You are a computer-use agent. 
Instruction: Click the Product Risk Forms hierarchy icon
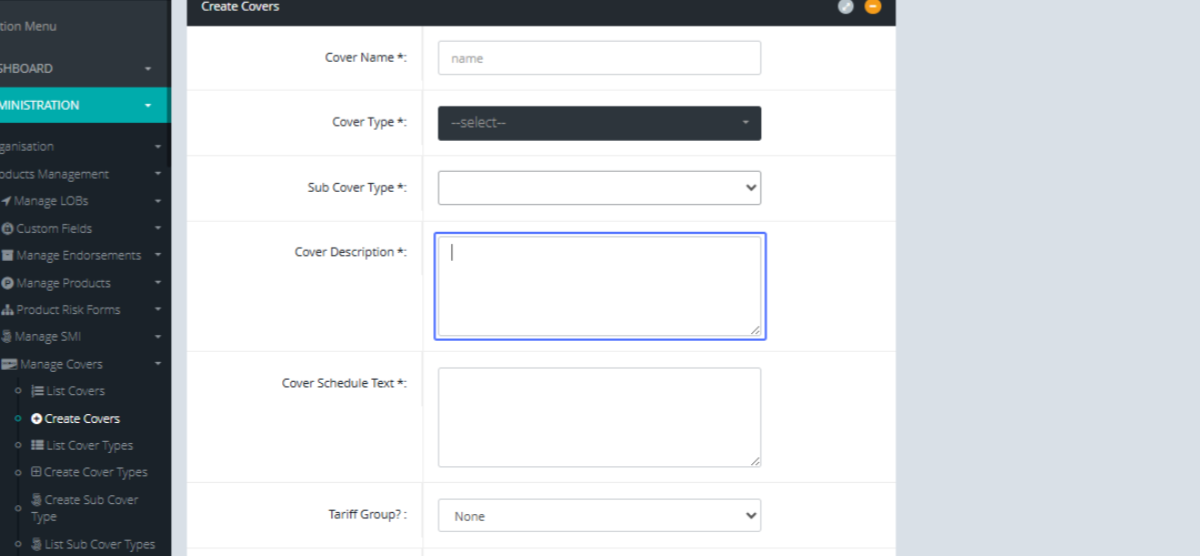(7, 310)
